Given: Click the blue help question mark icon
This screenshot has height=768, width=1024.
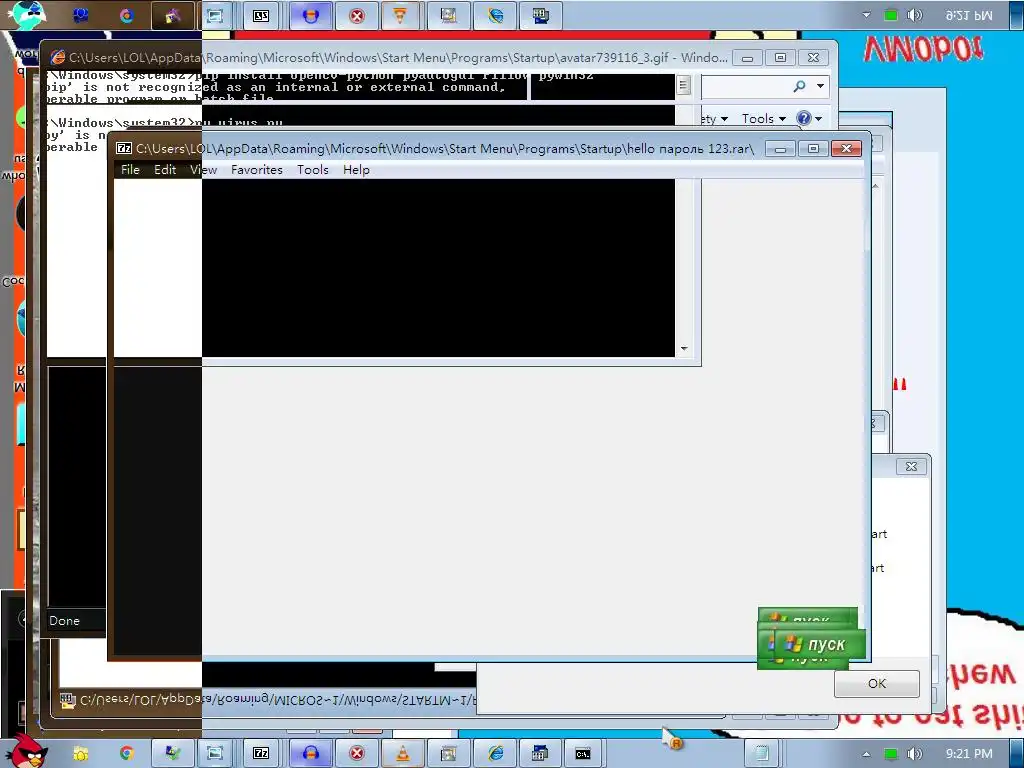Looking at the screenshot, I should coord(804,118).
